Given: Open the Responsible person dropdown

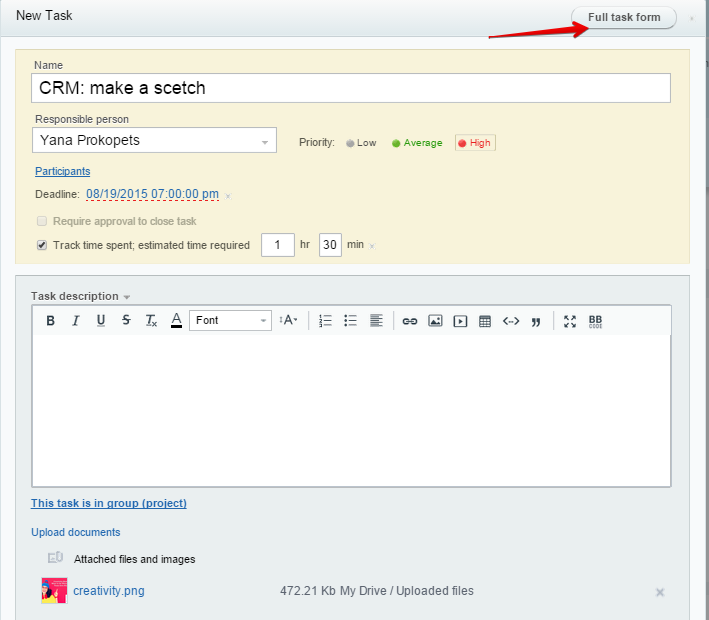Looking at the screenshot, I should [154, 140].
